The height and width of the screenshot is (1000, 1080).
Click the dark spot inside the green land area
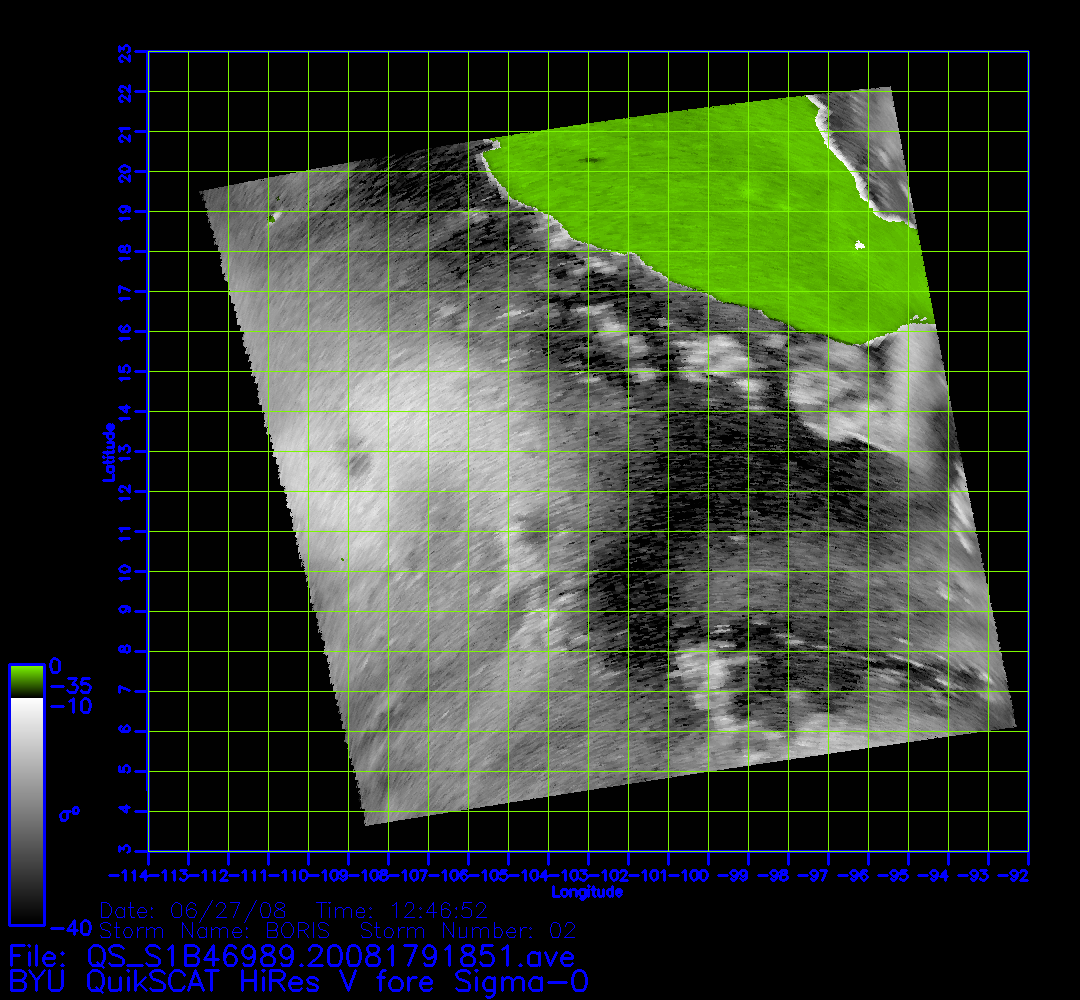tap(590, 160)
